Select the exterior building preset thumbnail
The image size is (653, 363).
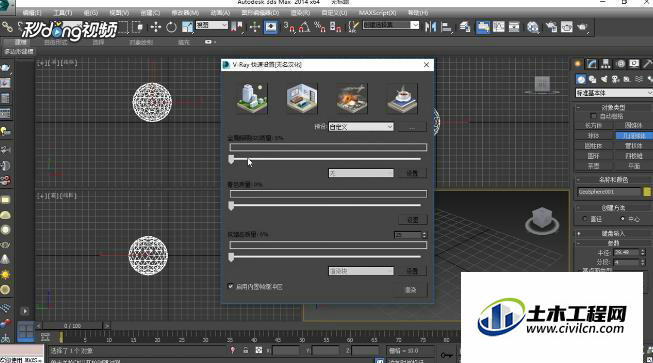coord(252,98)
